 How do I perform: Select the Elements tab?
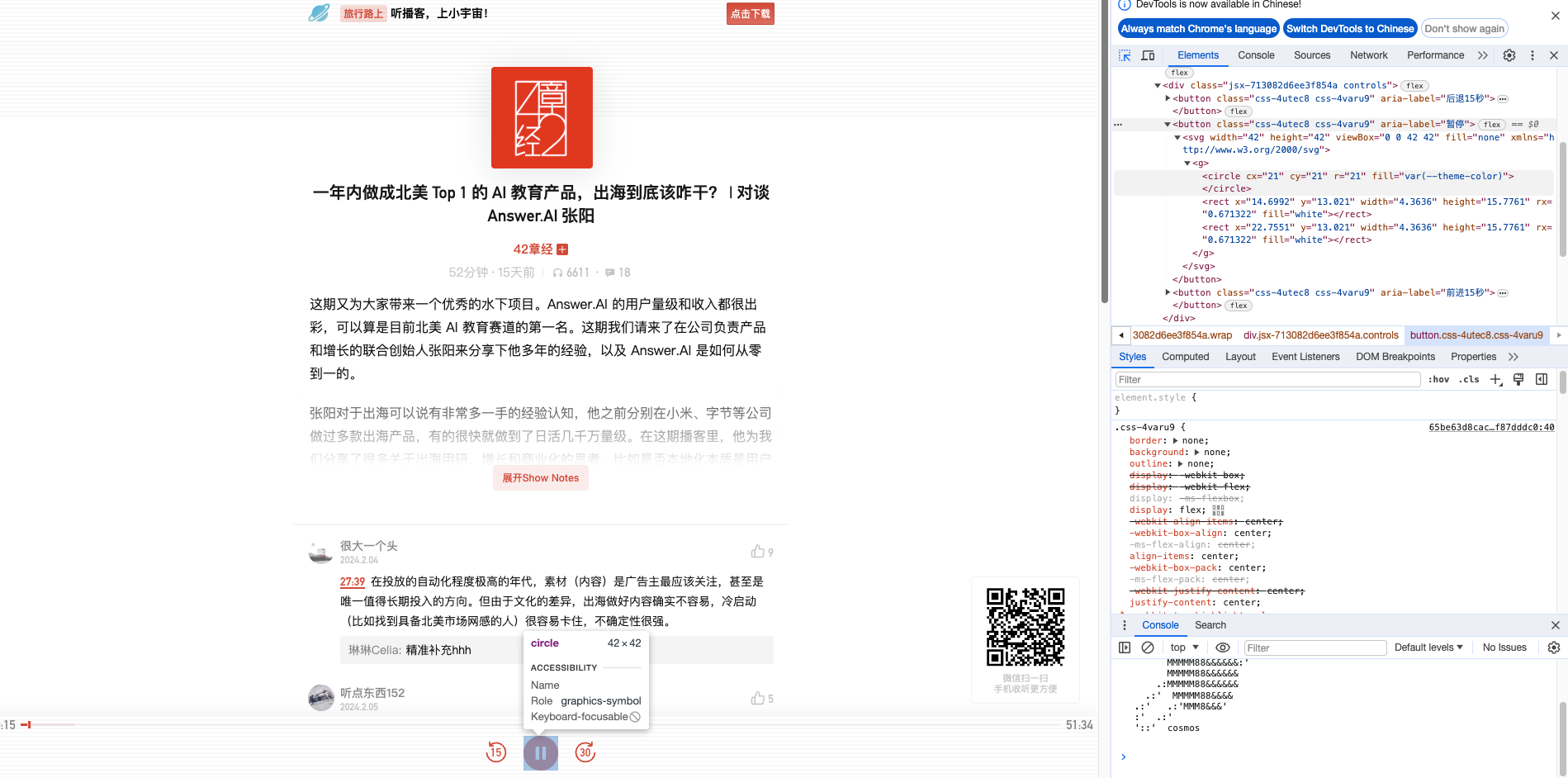point(1197,55)
